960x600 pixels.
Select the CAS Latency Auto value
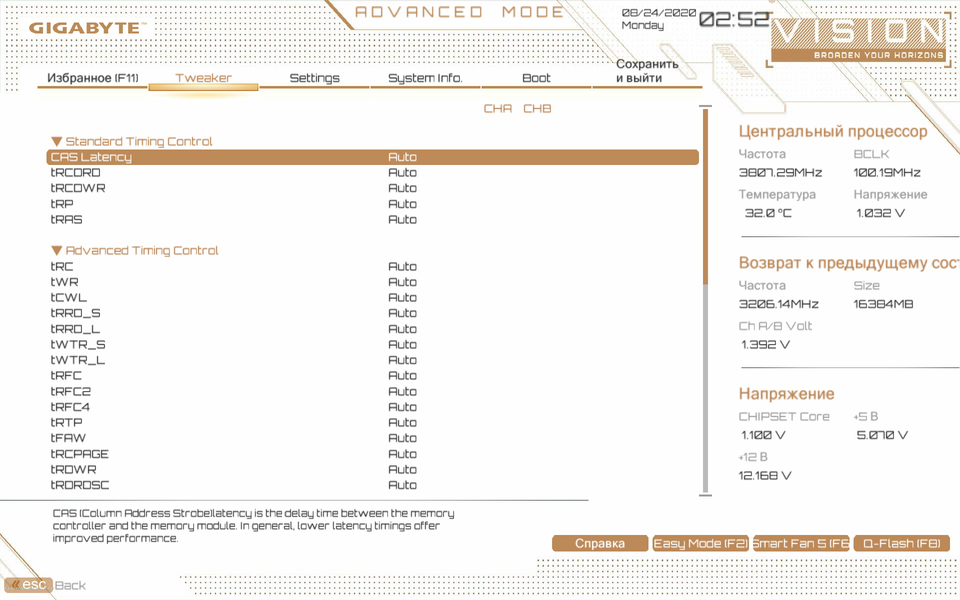click(x=402, y=157)
